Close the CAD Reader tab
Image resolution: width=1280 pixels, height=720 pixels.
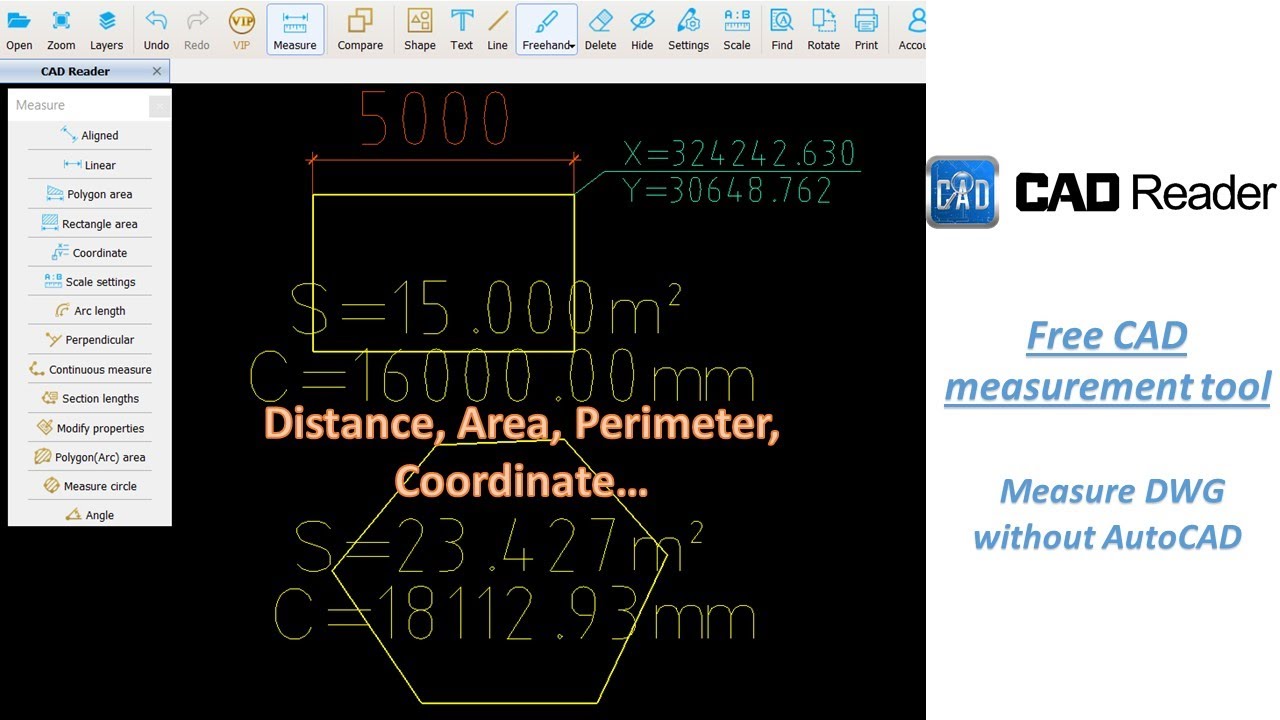point(157,71)
